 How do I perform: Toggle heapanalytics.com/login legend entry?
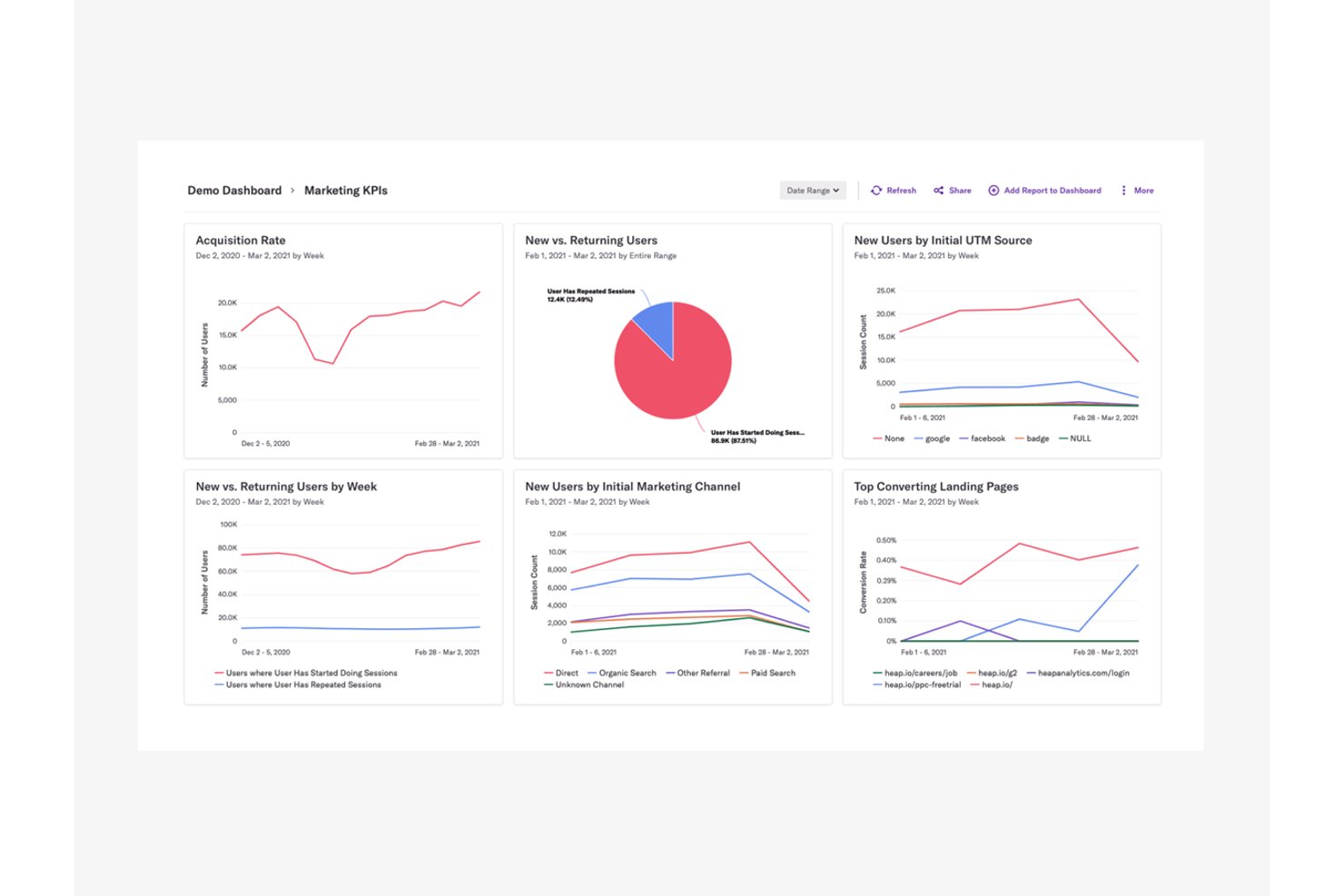coord(1078,674)
